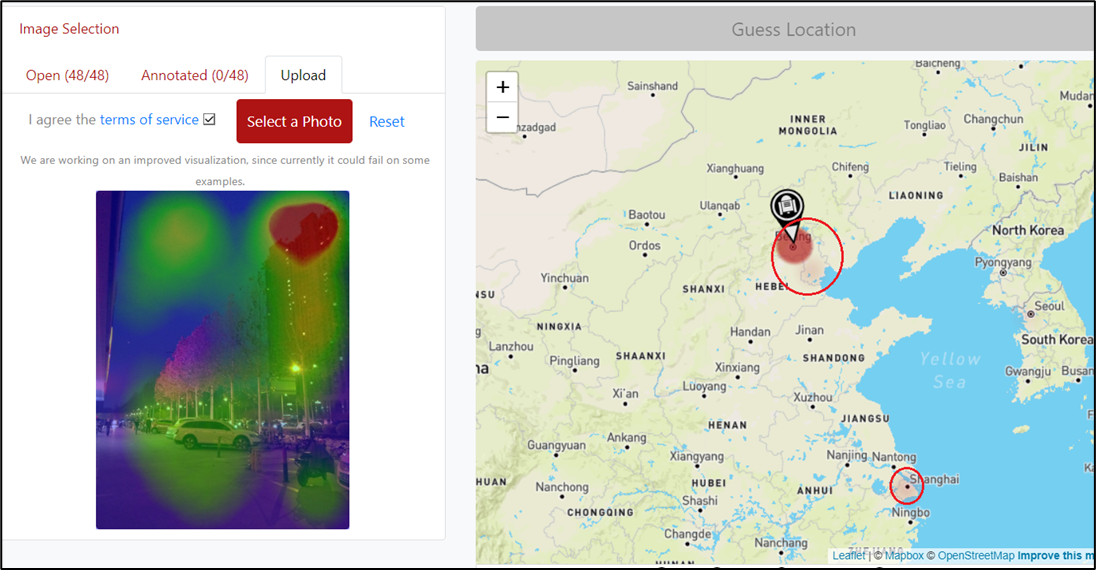Click the large red circle near Beijing

(x=808, y=256)
